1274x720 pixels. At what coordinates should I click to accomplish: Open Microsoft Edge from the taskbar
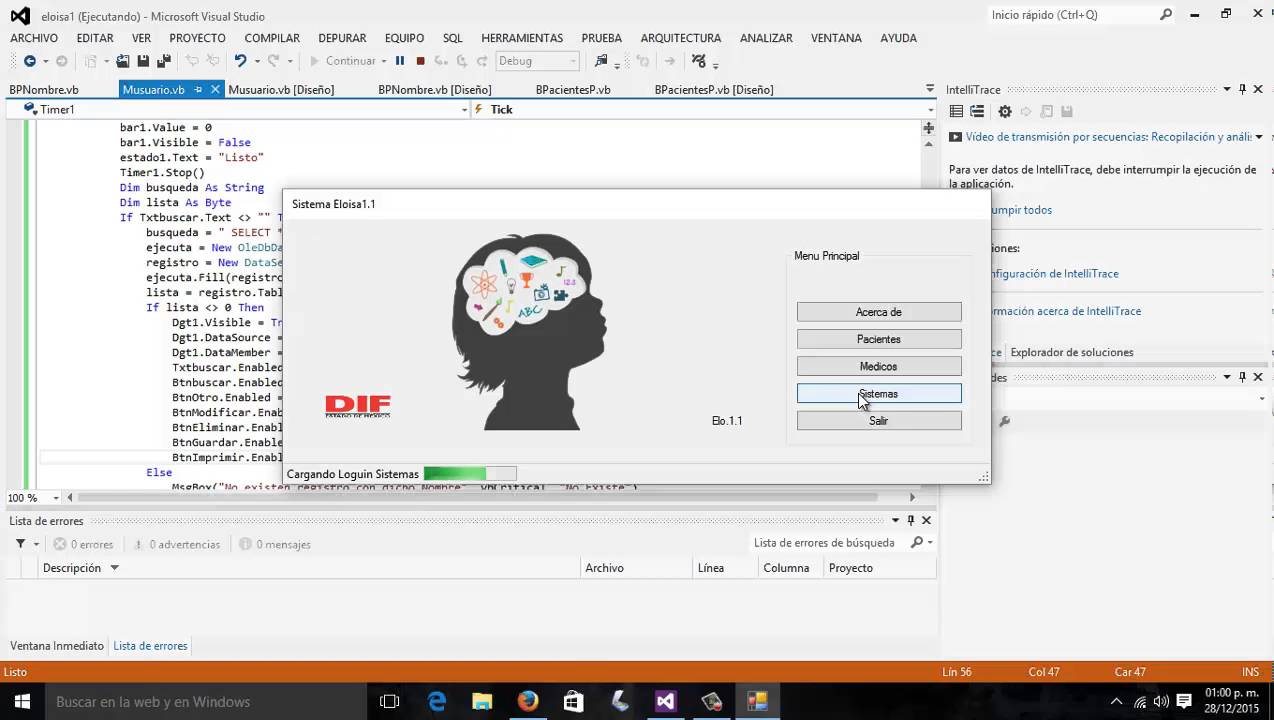[437, 701]
